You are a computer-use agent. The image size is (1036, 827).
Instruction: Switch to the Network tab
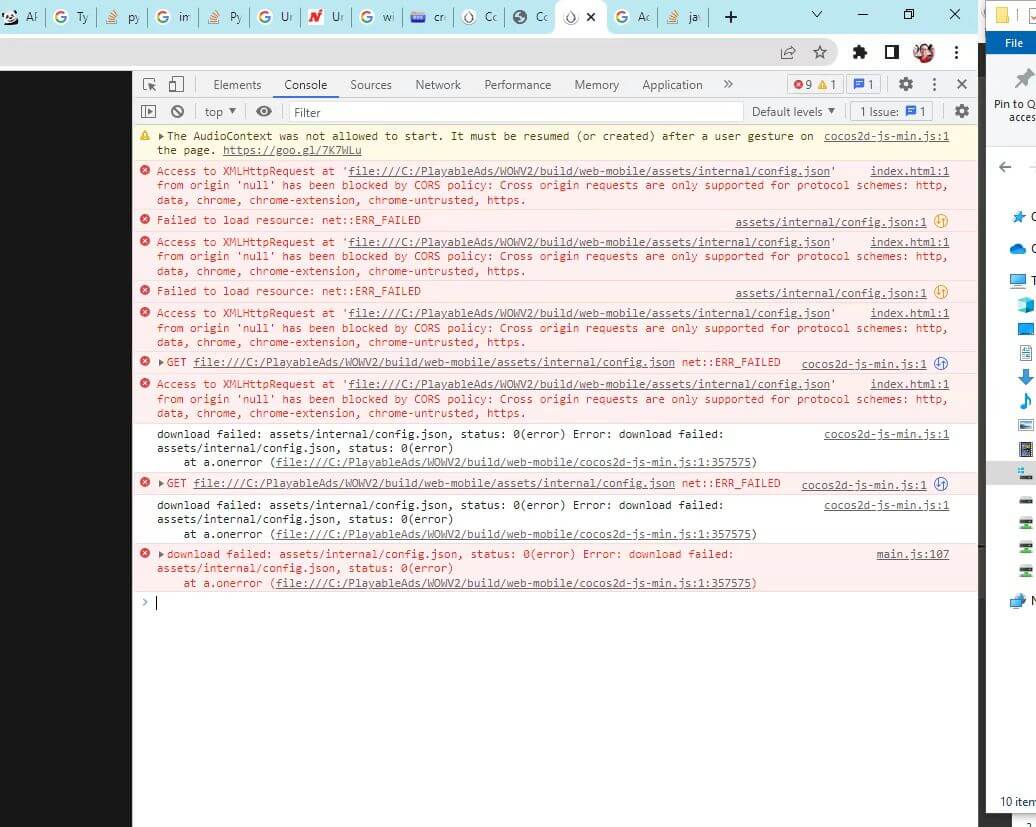pyautogui.click(x=438, y=85)
